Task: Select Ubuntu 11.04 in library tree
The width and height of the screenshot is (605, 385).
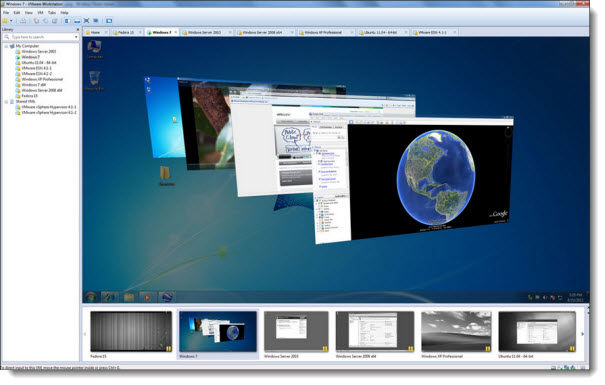Action: [36, 62]
